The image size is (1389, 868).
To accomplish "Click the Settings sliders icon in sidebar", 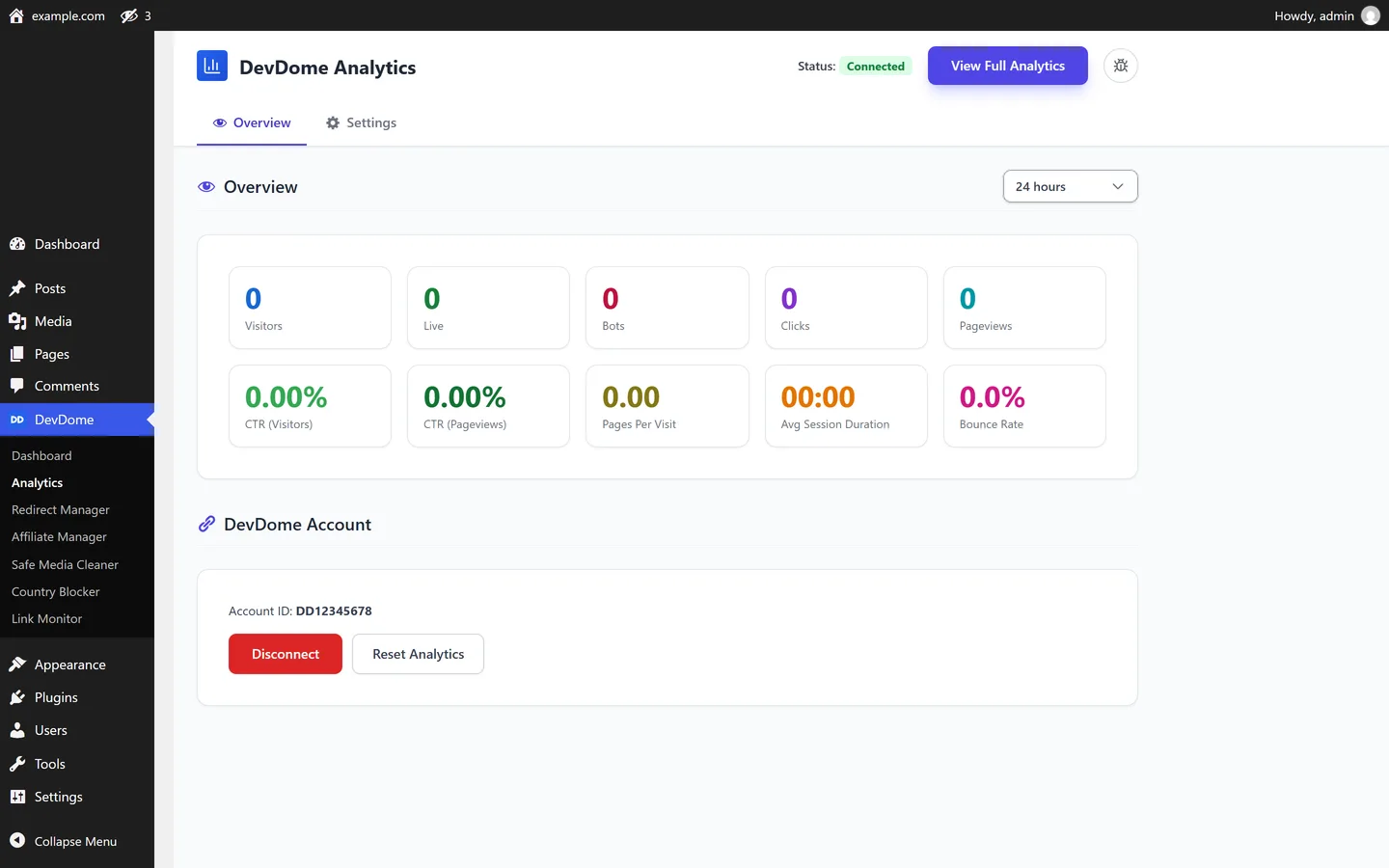I will point(17,797).
